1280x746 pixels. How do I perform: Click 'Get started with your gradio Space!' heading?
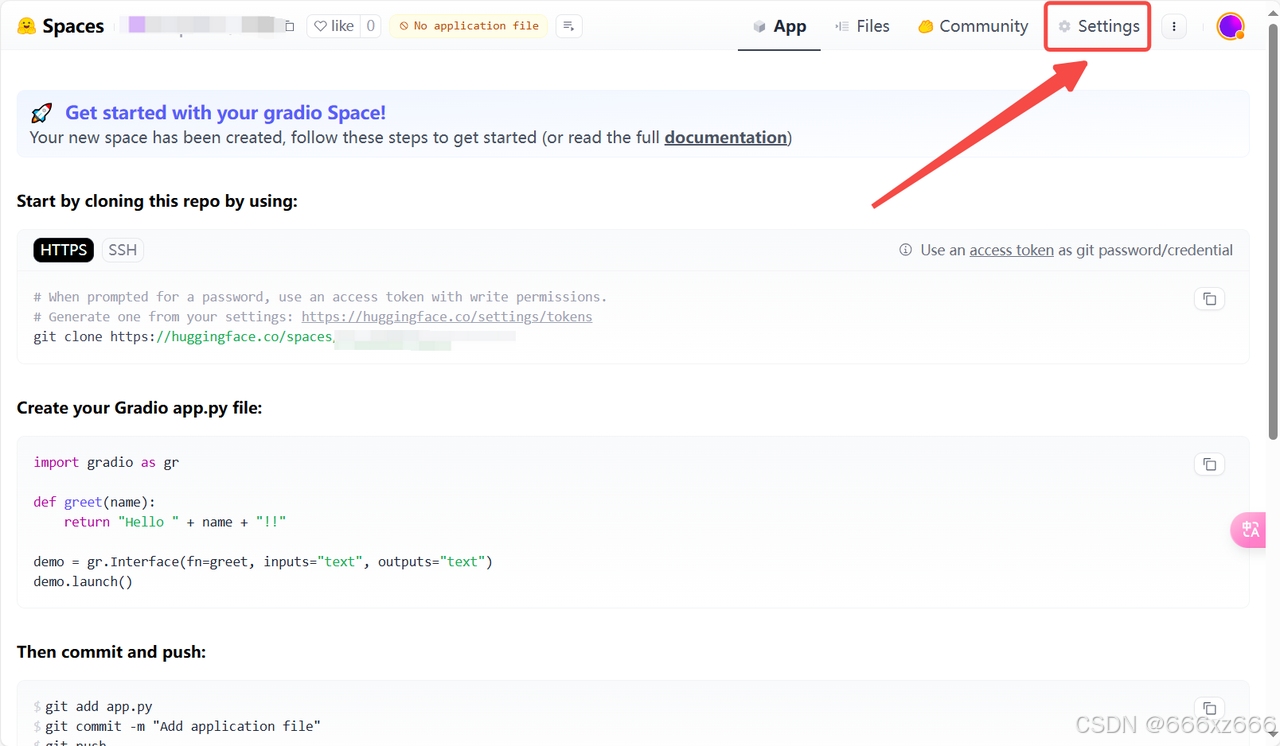click(225, 113)
